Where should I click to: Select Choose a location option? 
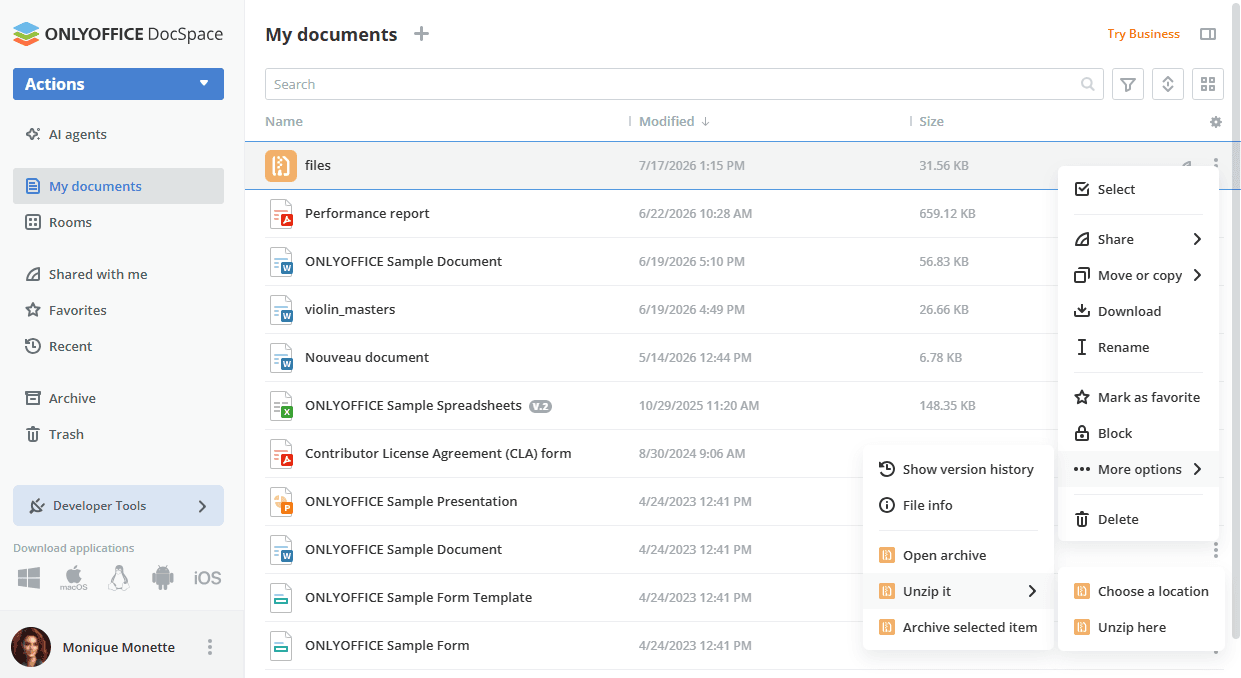click(x=1141, y=591)
